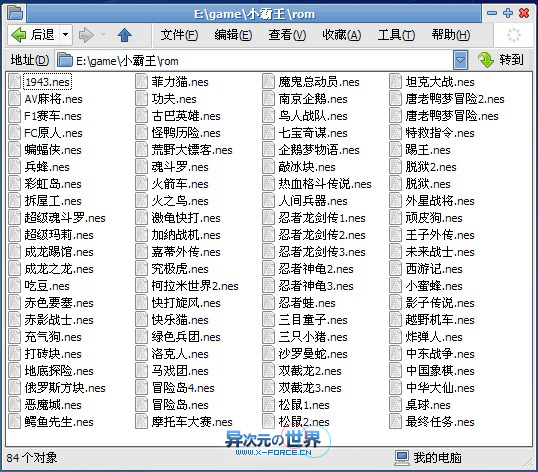
Task: Select file name 热血格斗传说.nes
Action: 325,184
